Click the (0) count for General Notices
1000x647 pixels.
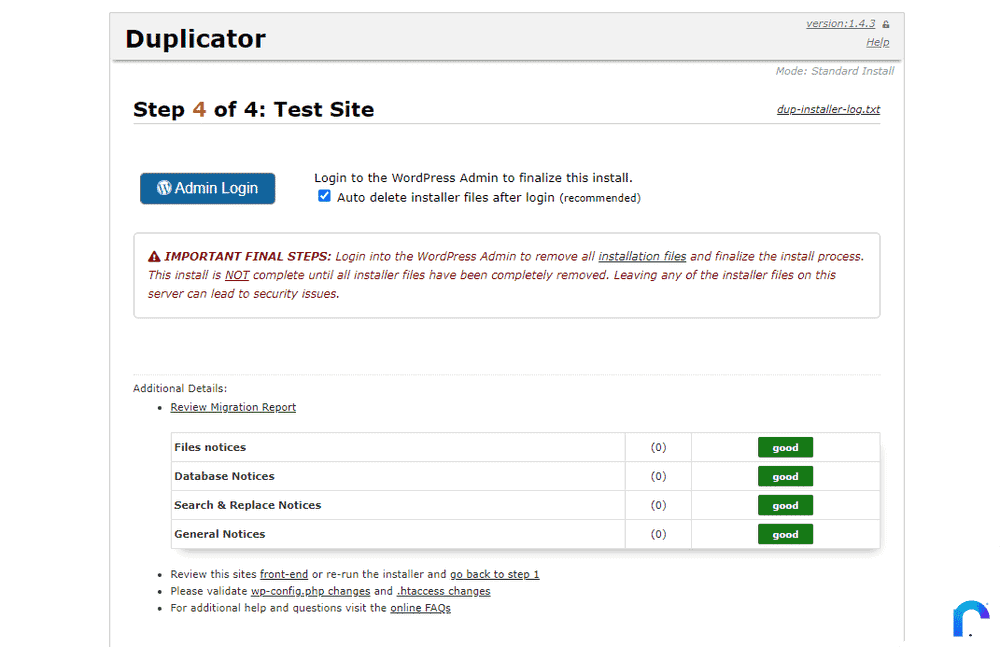tap(658, 534)
